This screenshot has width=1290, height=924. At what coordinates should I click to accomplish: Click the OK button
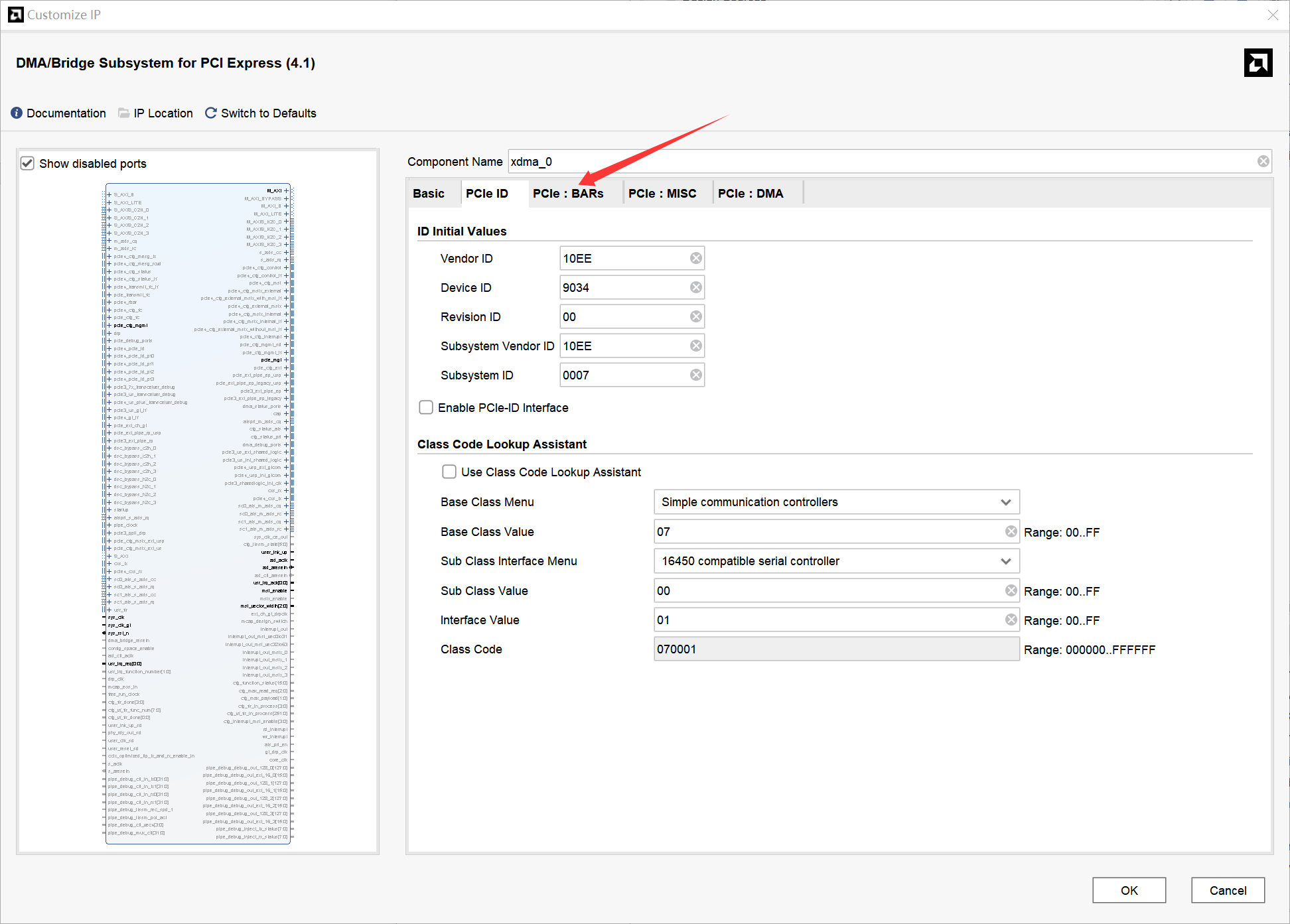point(1129,890)
